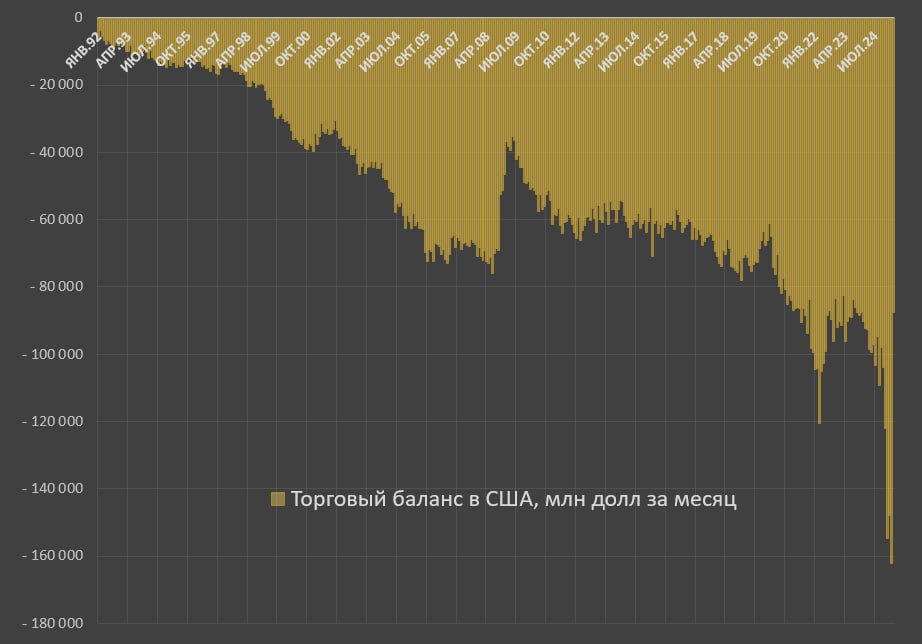Select the 0 value on vertical axis

pyautogui.click(x=77, y=18)
